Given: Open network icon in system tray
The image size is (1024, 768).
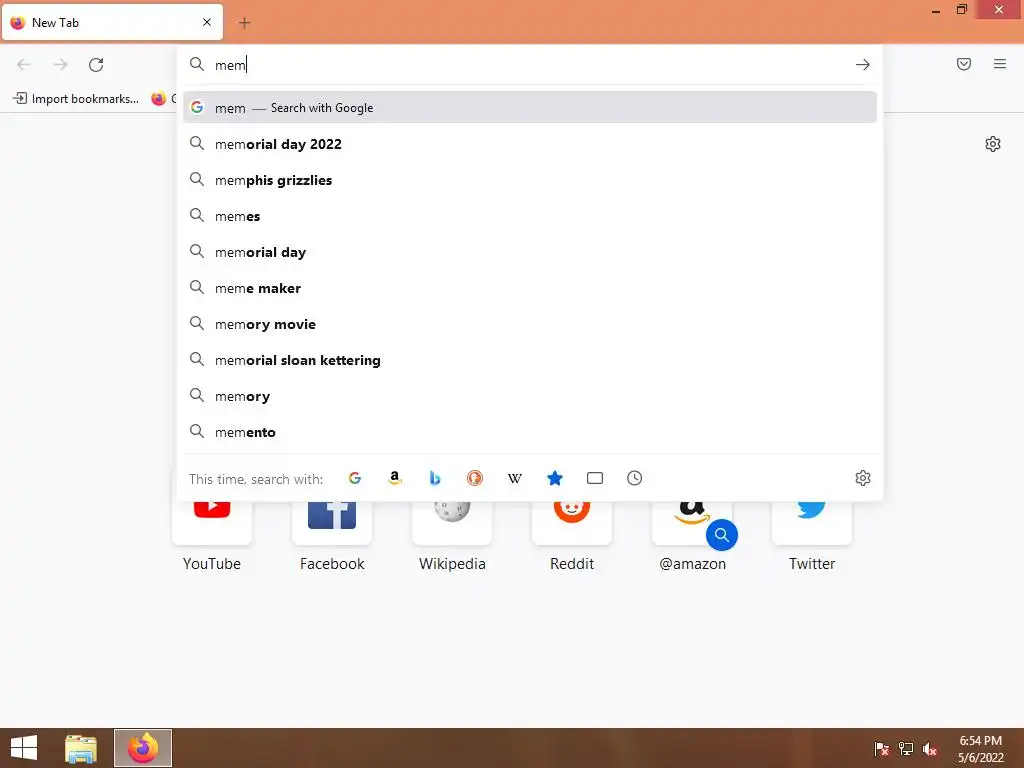Looking at the screenshot, I should tap(906, 748).
